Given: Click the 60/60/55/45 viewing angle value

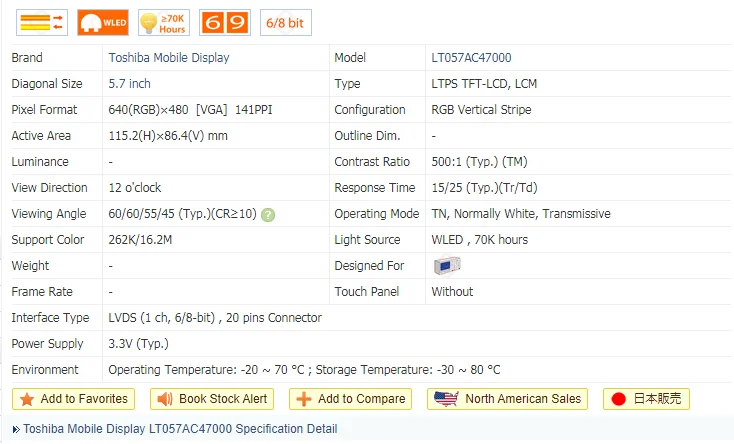Looking at the screenshot, I should pos(183,214).
